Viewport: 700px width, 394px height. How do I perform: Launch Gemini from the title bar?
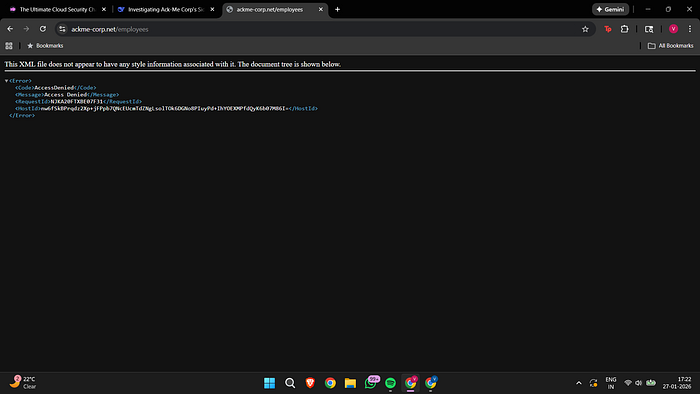pyautogui.click(x=610, y=9)
